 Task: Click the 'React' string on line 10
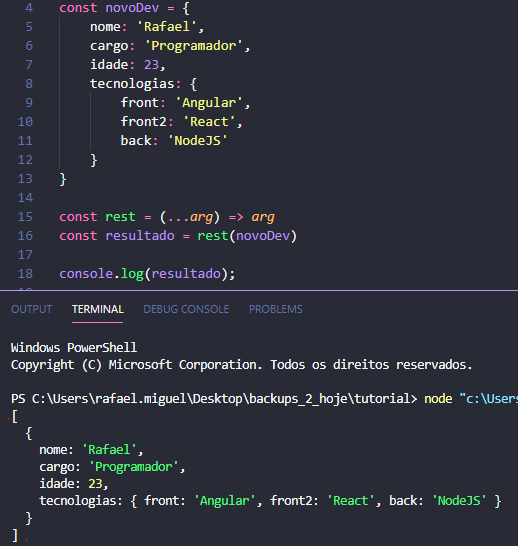tap(209, 122)
